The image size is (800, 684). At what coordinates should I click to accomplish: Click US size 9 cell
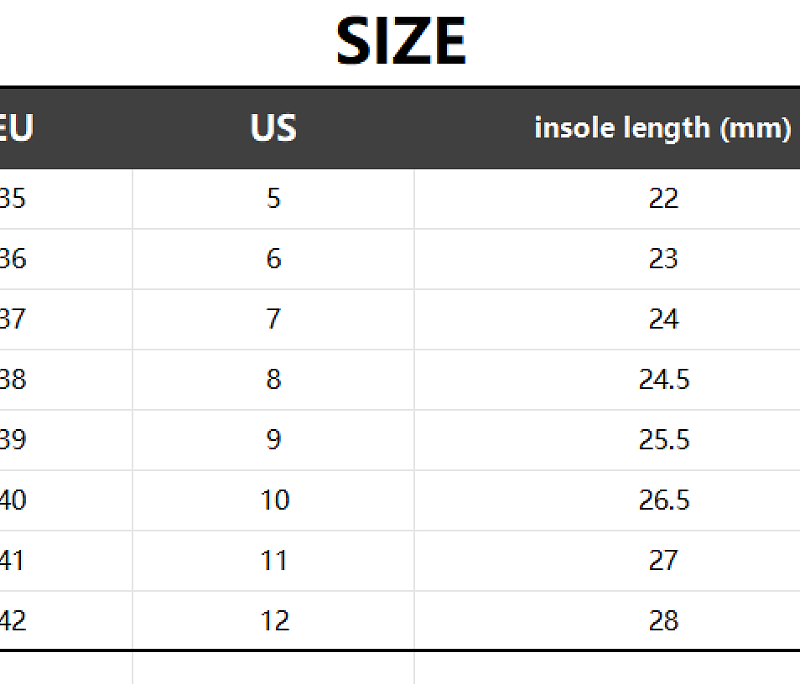273,440
